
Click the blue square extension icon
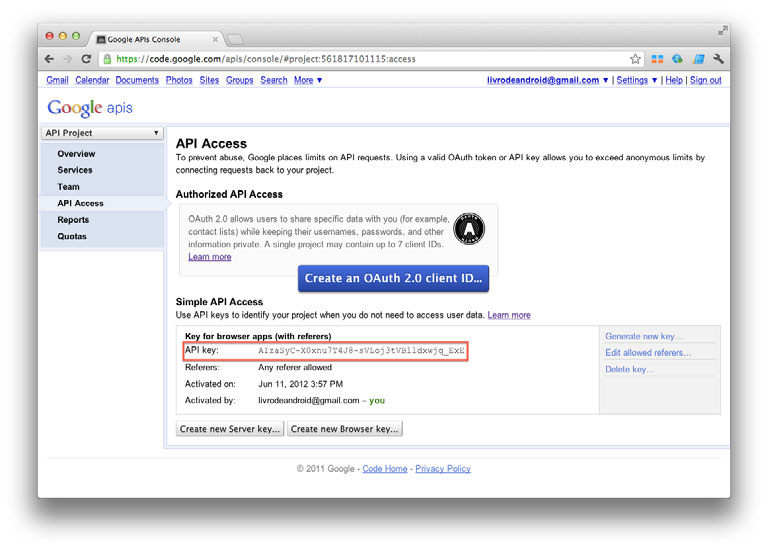point(698,59)
